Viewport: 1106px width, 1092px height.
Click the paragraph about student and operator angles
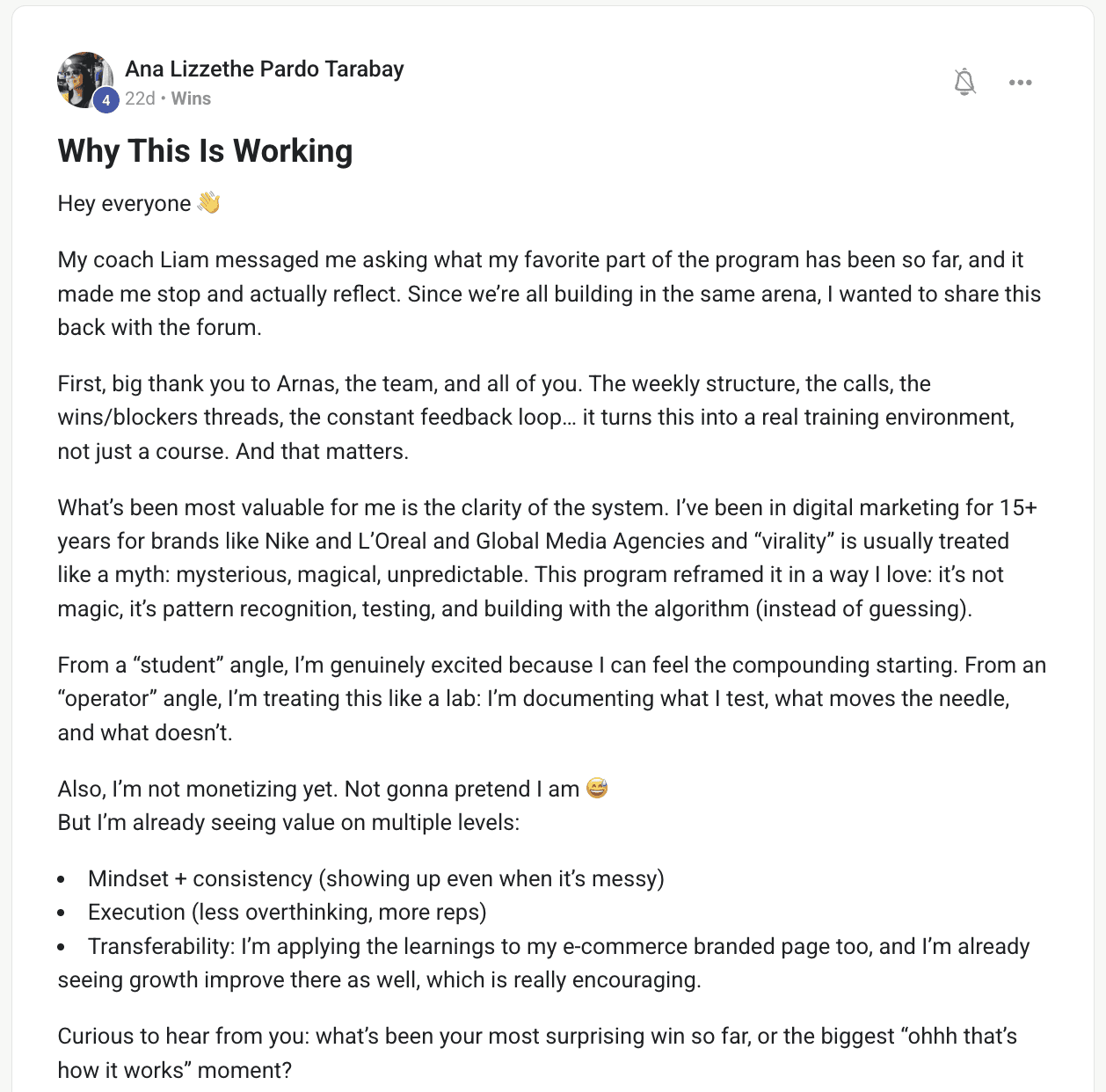coord(552,699)
